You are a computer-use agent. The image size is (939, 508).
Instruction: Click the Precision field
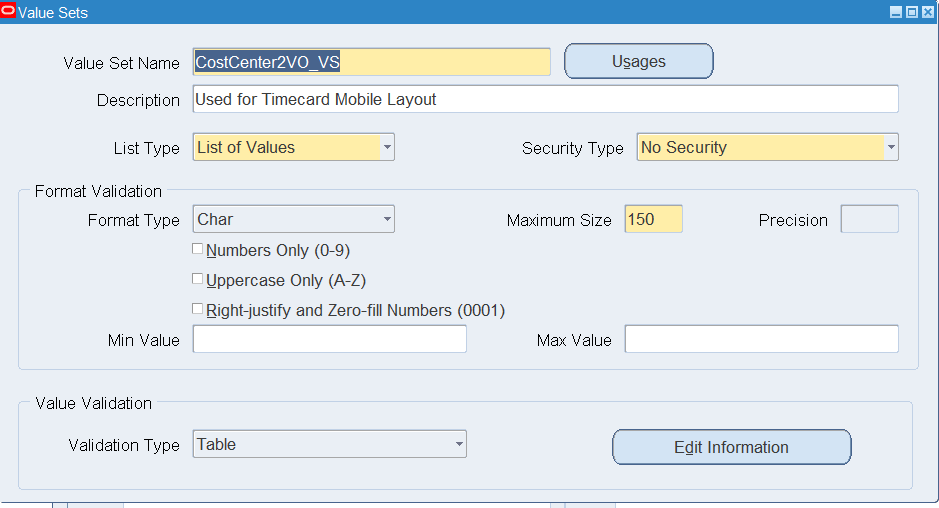870,219
